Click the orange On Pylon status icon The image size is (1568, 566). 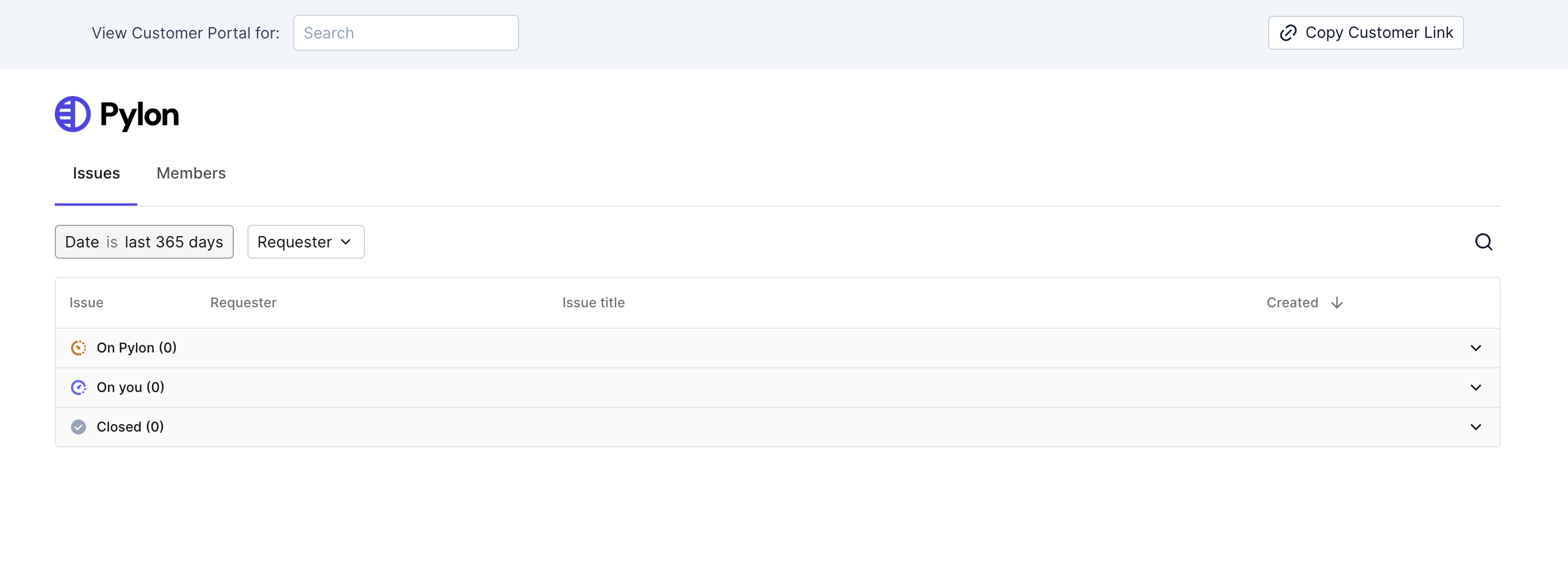click(x=79, y=347)
